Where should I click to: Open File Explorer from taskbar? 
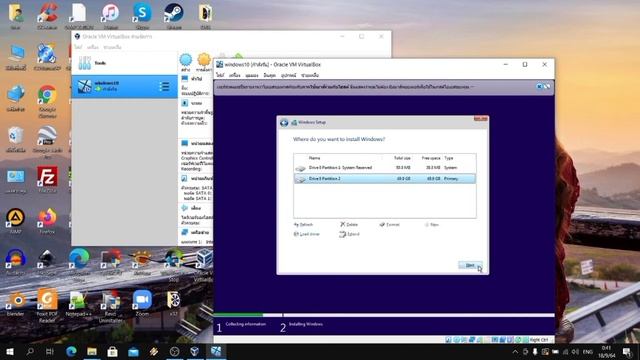[92, 351]
